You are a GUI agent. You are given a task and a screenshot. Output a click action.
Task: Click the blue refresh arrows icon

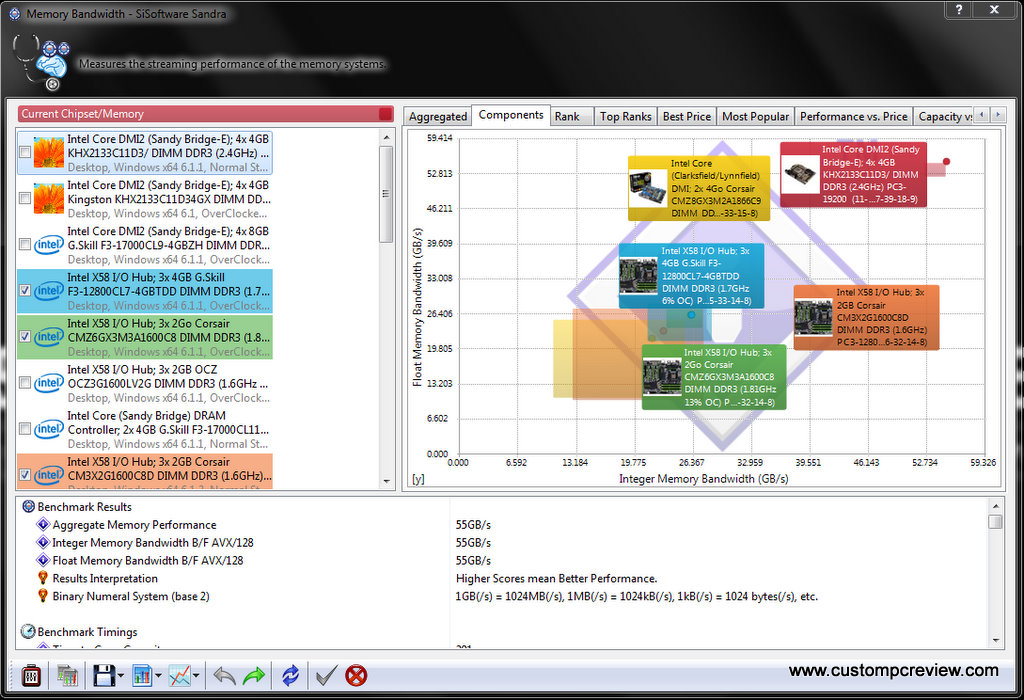point(290,675)
